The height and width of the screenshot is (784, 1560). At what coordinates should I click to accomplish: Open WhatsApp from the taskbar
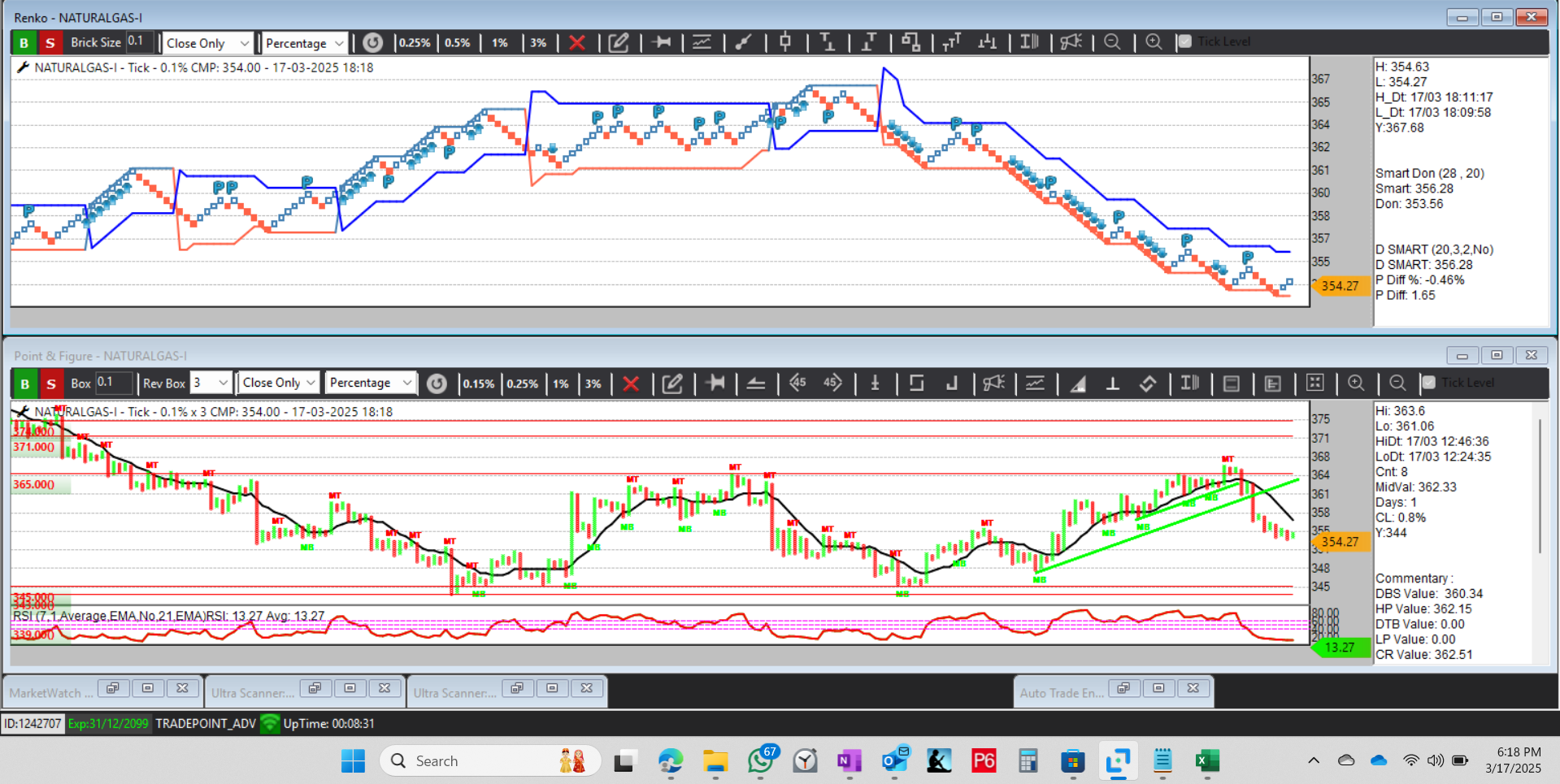762,761
